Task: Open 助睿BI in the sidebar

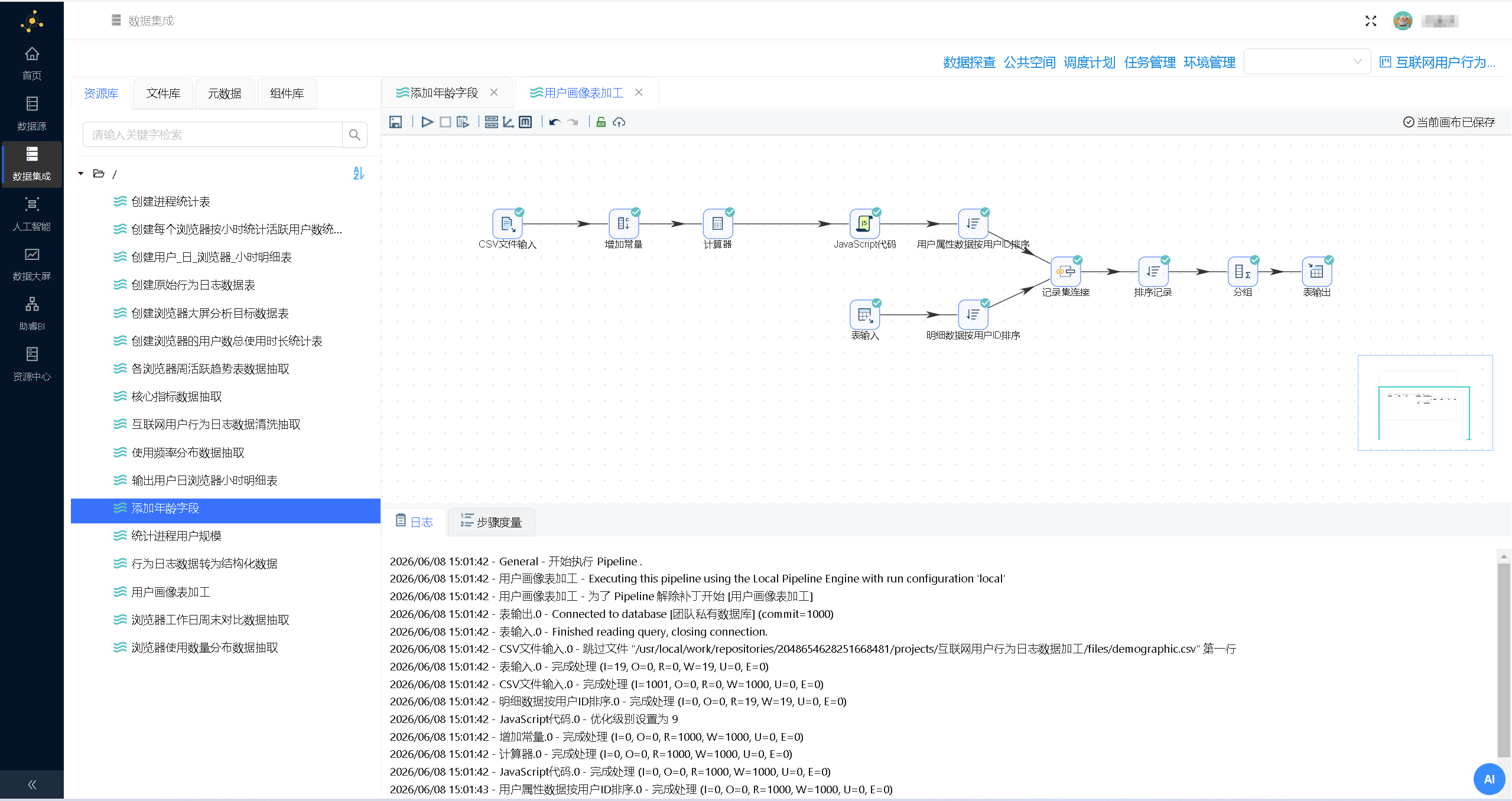Action: 32,314
